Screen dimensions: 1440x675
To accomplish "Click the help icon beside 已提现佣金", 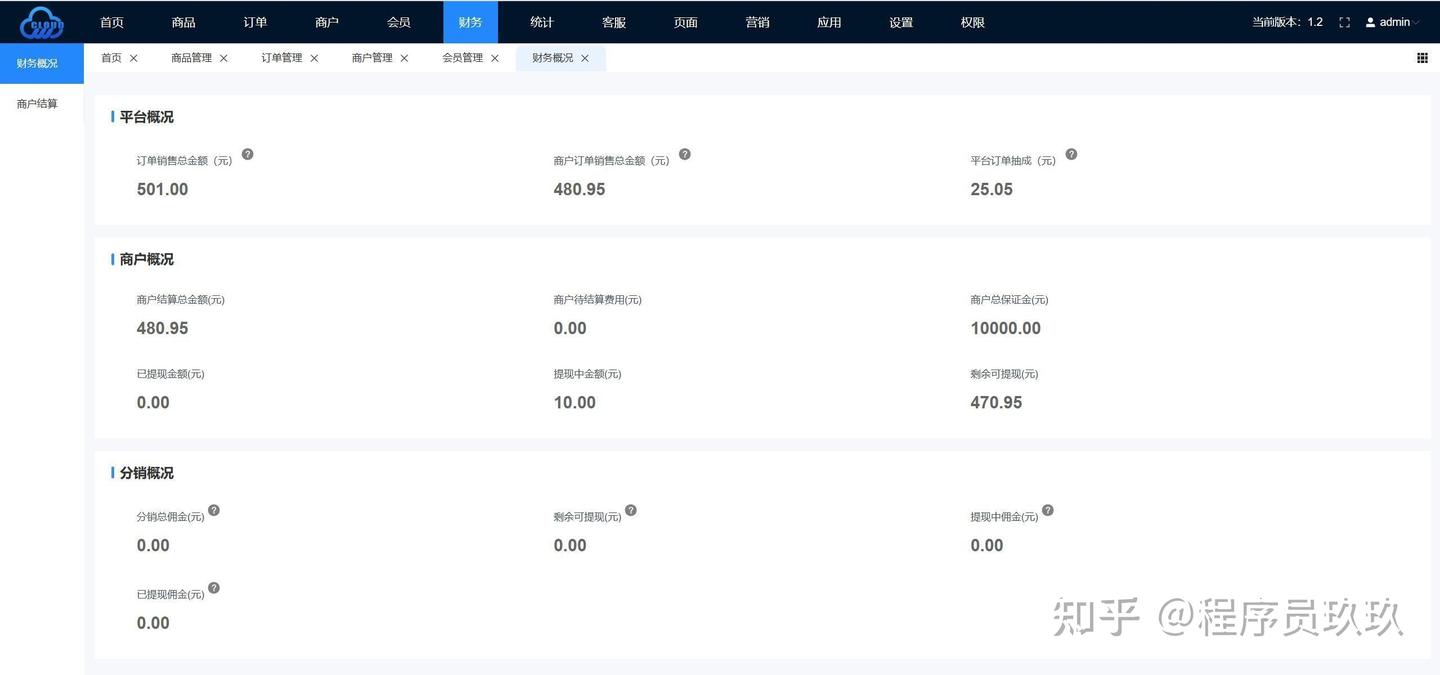I will pyautogui.click(x=213, y=588).
